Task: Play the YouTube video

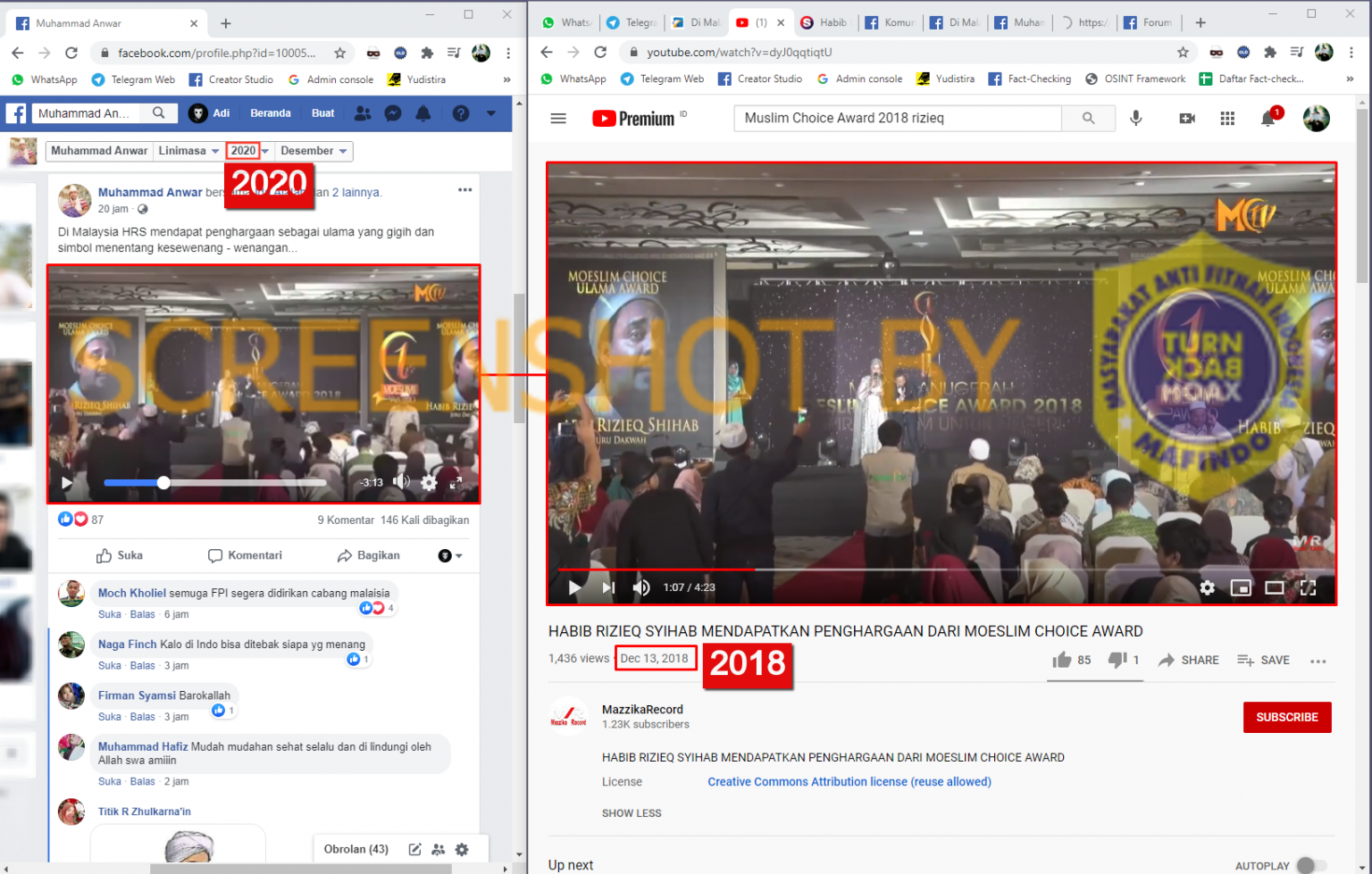Action: point(575,587)
